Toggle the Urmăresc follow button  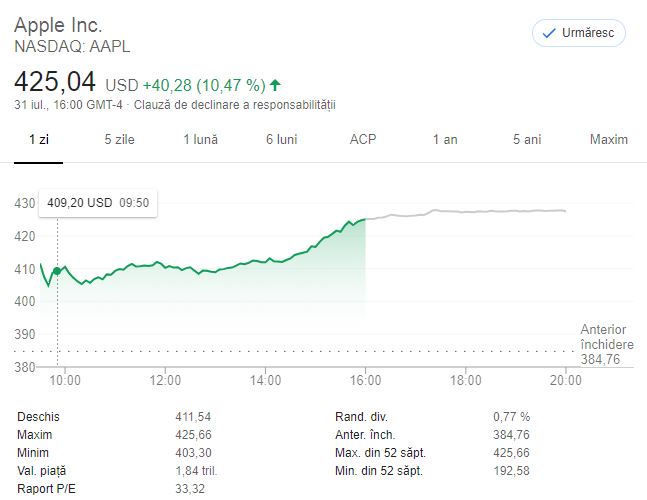pyautogui.click(x=579, y=33)
